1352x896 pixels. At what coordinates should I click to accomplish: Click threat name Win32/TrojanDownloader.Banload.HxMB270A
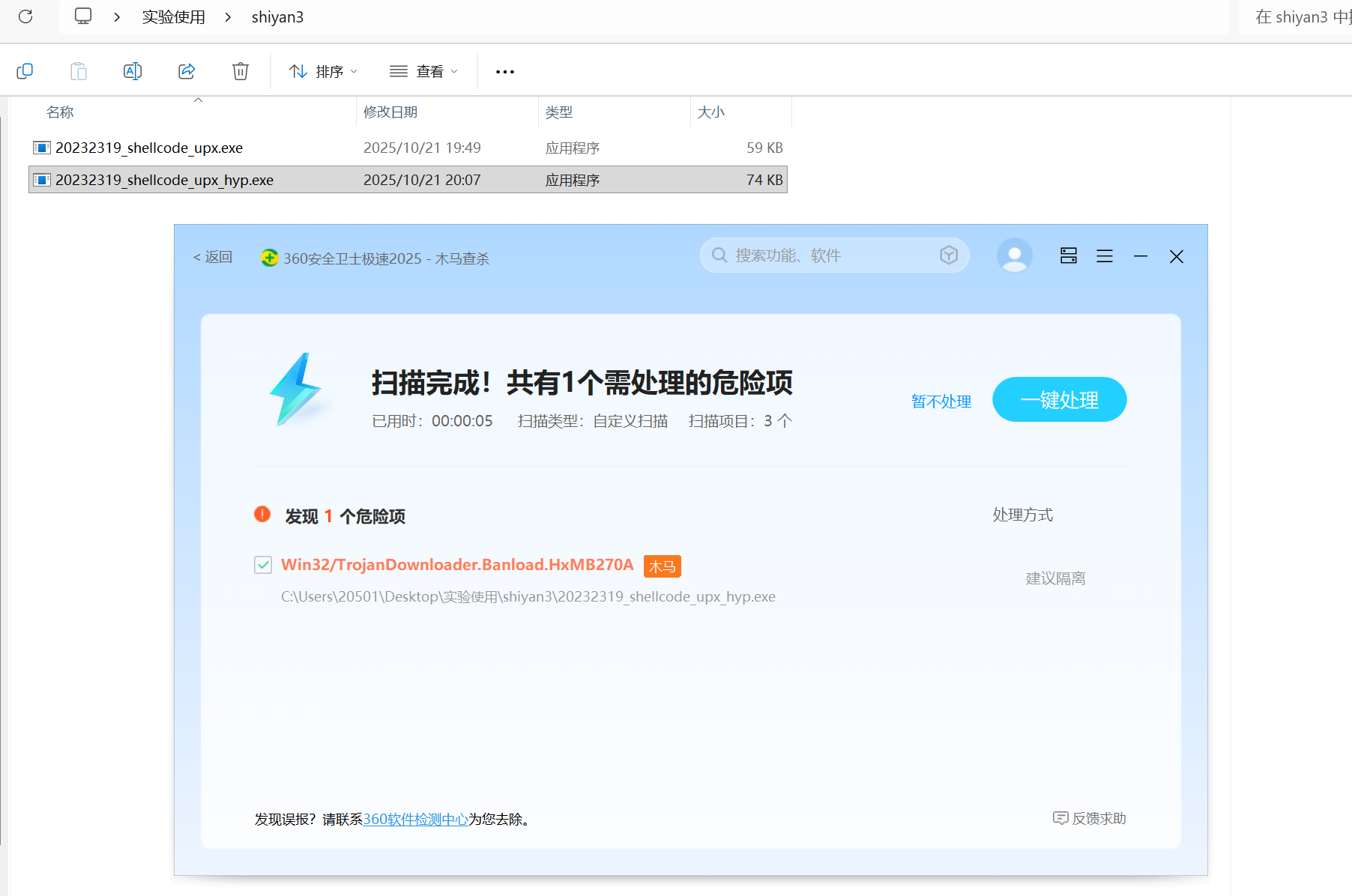457,565
